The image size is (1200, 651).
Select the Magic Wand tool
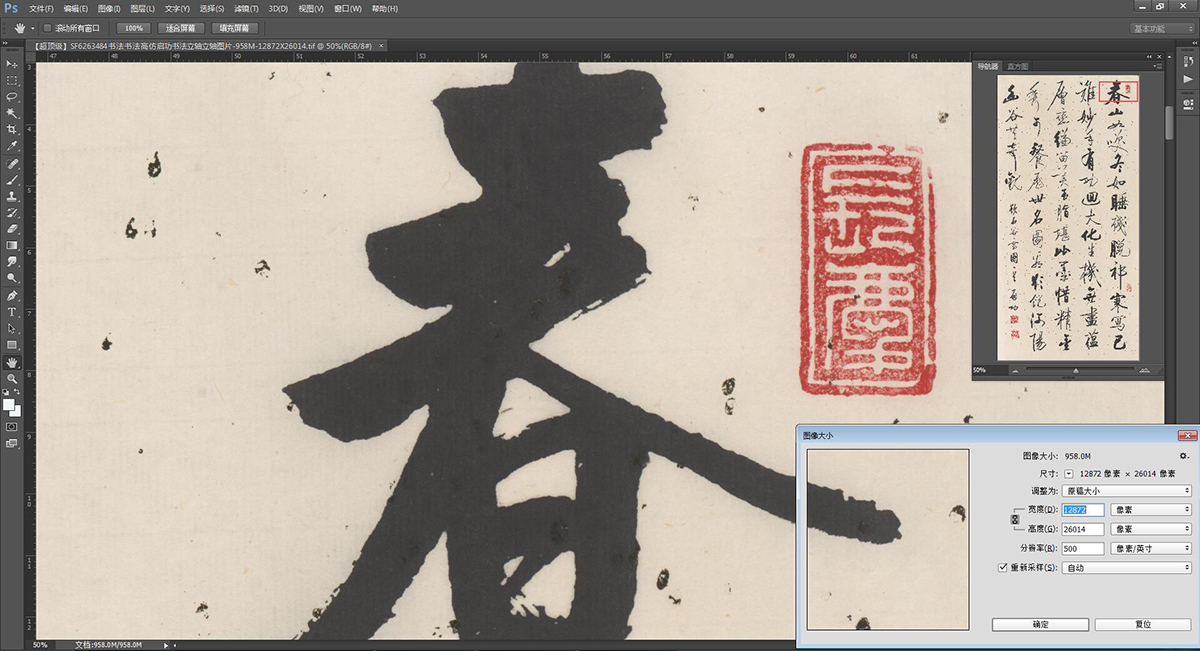(12, 113)
